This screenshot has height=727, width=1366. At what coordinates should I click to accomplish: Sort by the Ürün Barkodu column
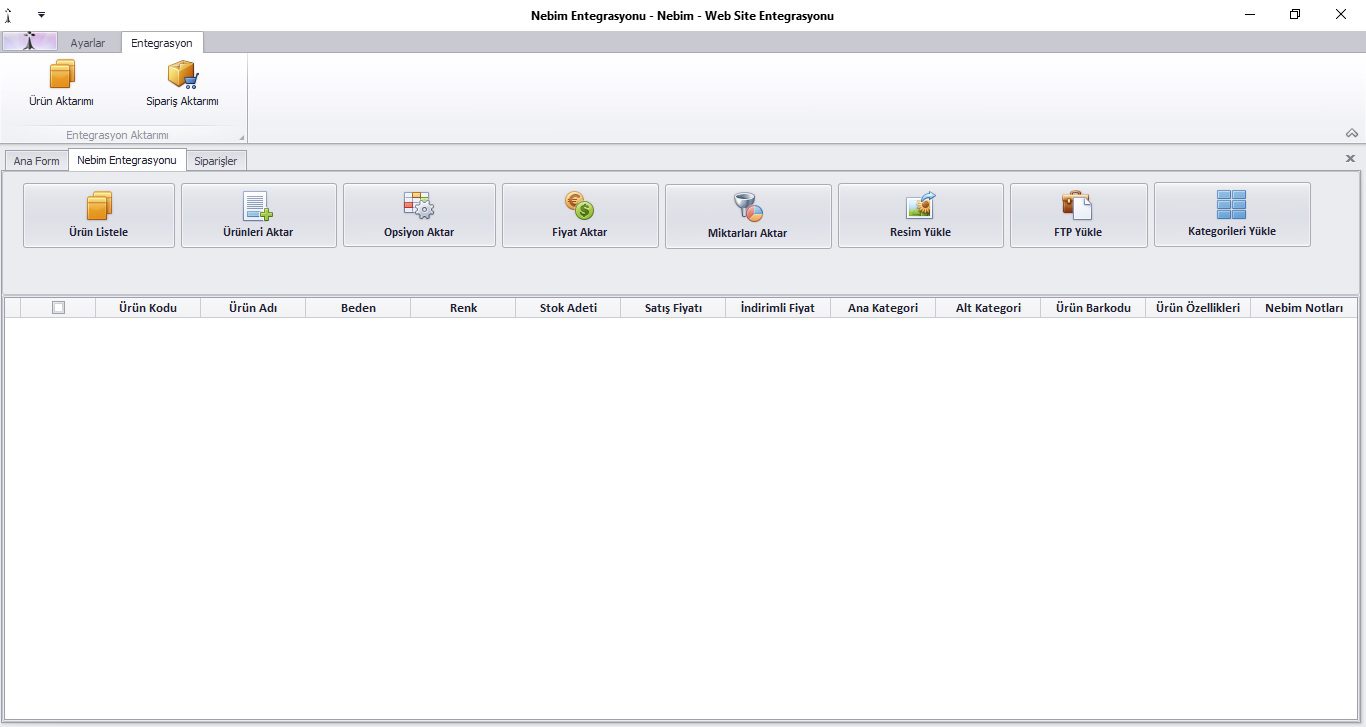click(x=1093, y=308)
